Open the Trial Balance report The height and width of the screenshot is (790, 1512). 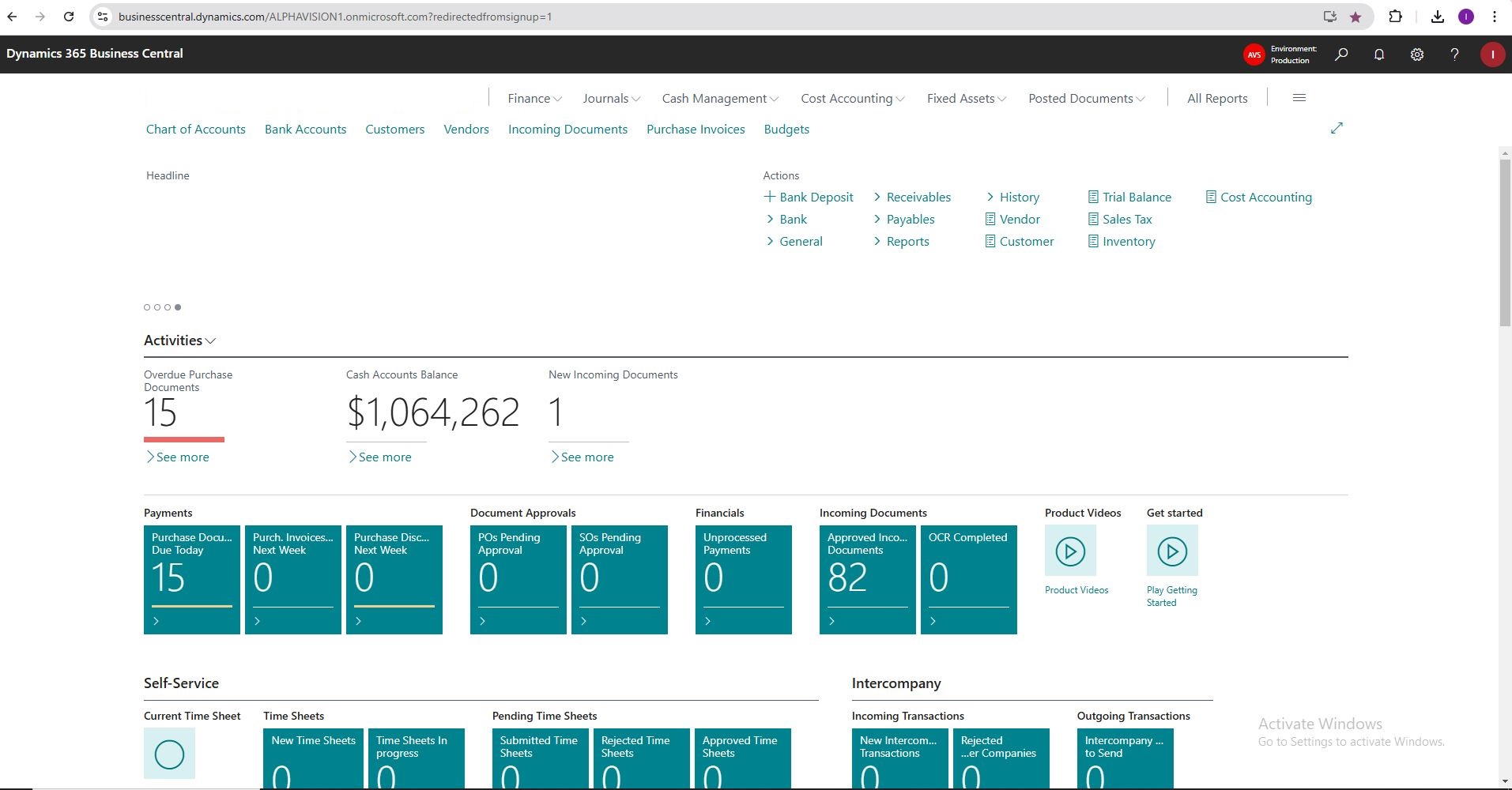coord(1129,197)
